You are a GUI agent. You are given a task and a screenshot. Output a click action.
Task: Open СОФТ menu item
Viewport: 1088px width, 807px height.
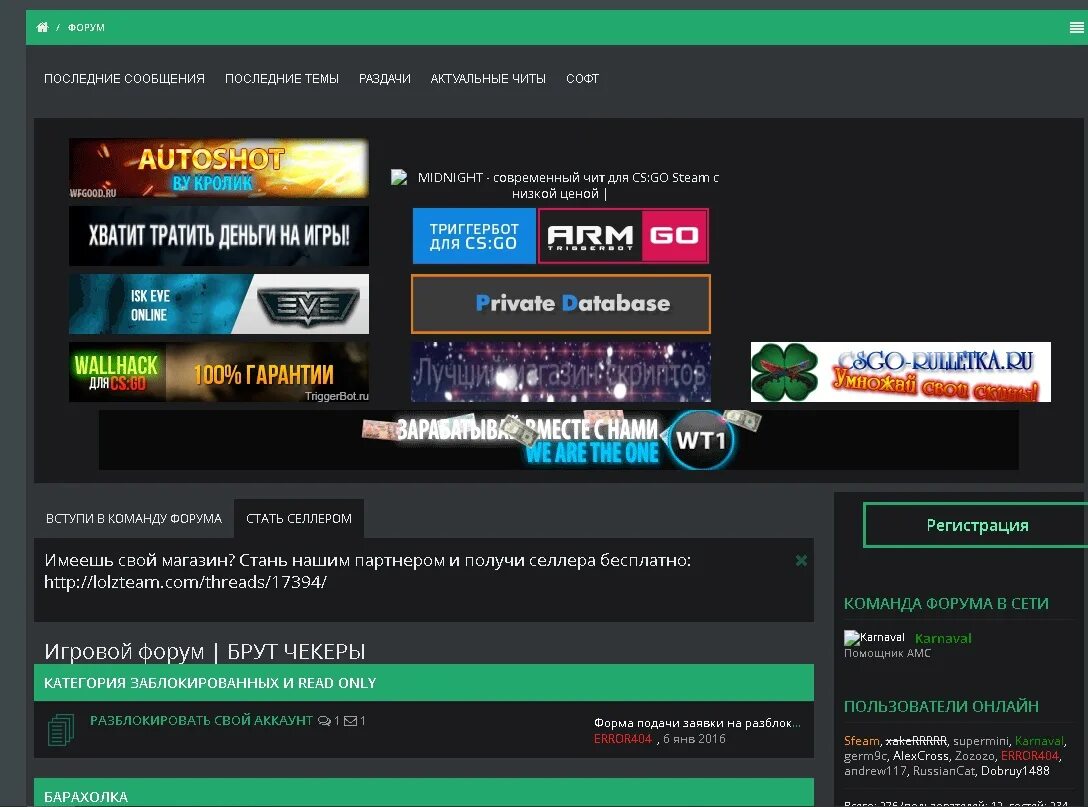pyautogui.click(x=582, y=78)
